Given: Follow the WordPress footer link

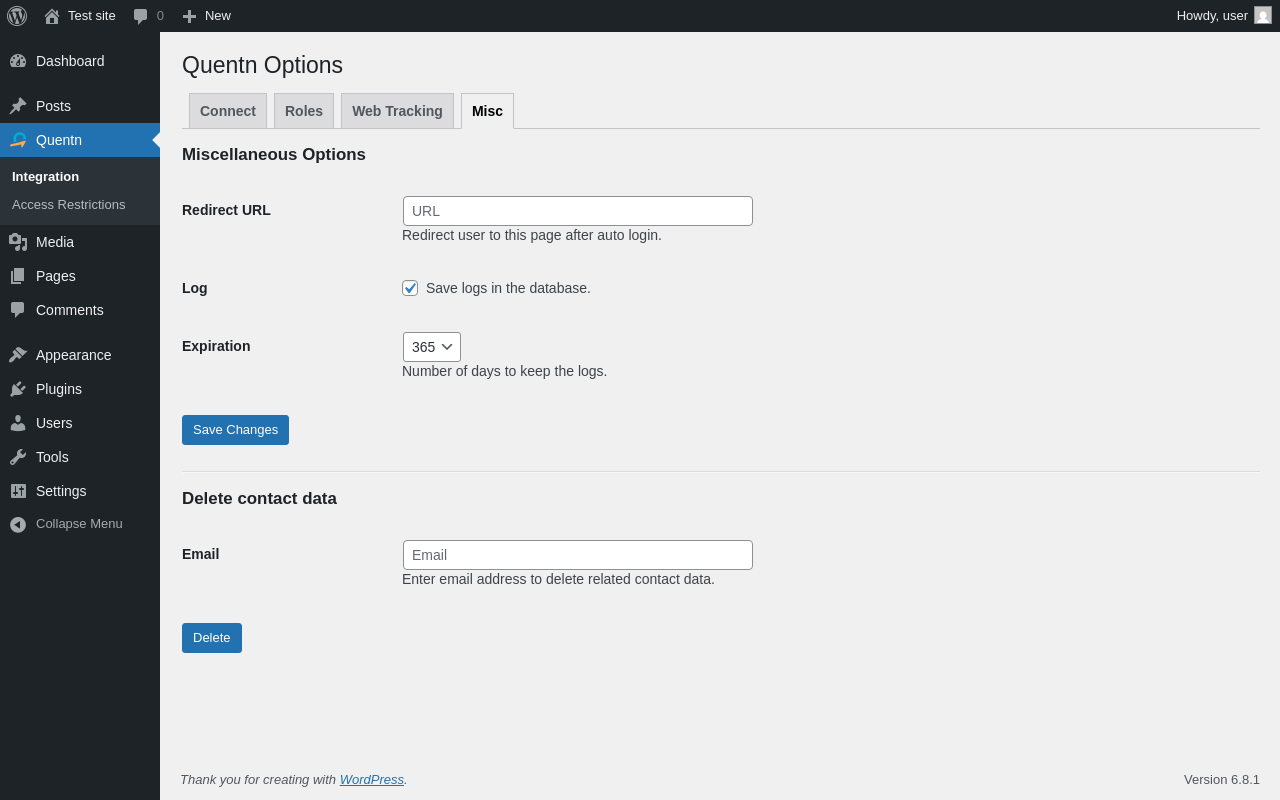Looking at the screenshot, I should pyautogui.click(x=371, y=779).
